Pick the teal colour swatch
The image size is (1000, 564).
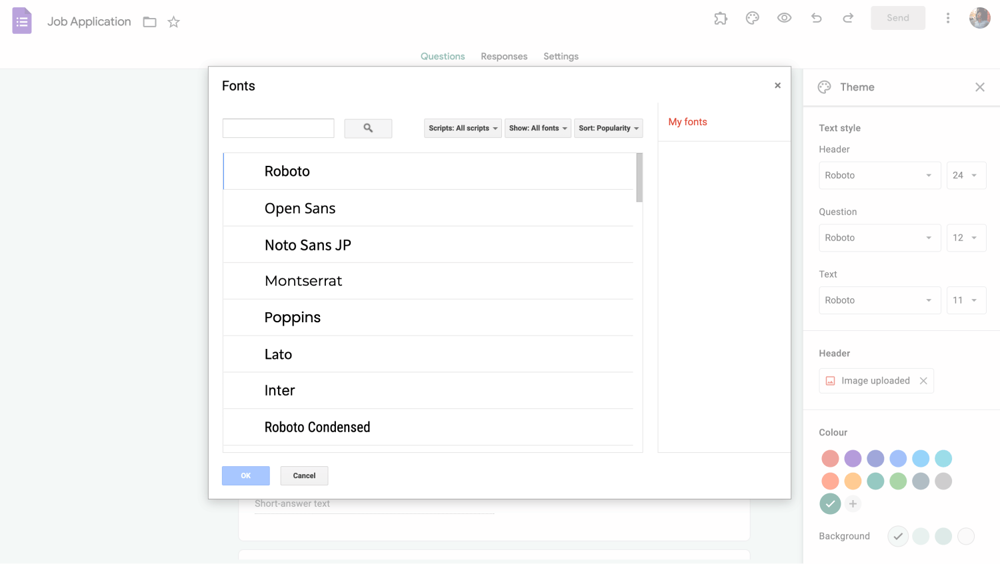(x=876, y=481)
